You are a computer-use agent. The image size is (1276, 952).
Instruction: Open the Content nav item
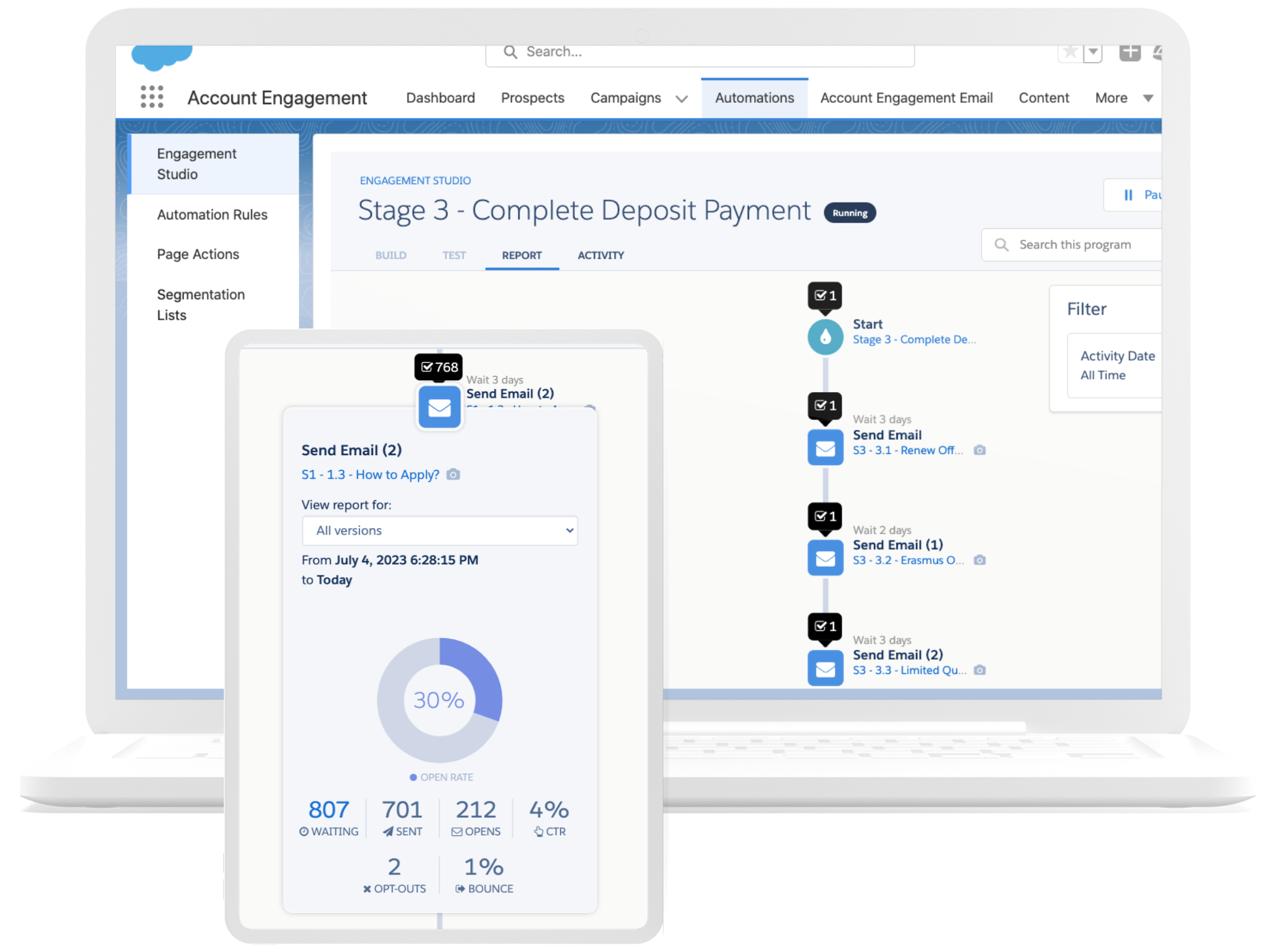pyautogui.click(x=1043, y=98)
